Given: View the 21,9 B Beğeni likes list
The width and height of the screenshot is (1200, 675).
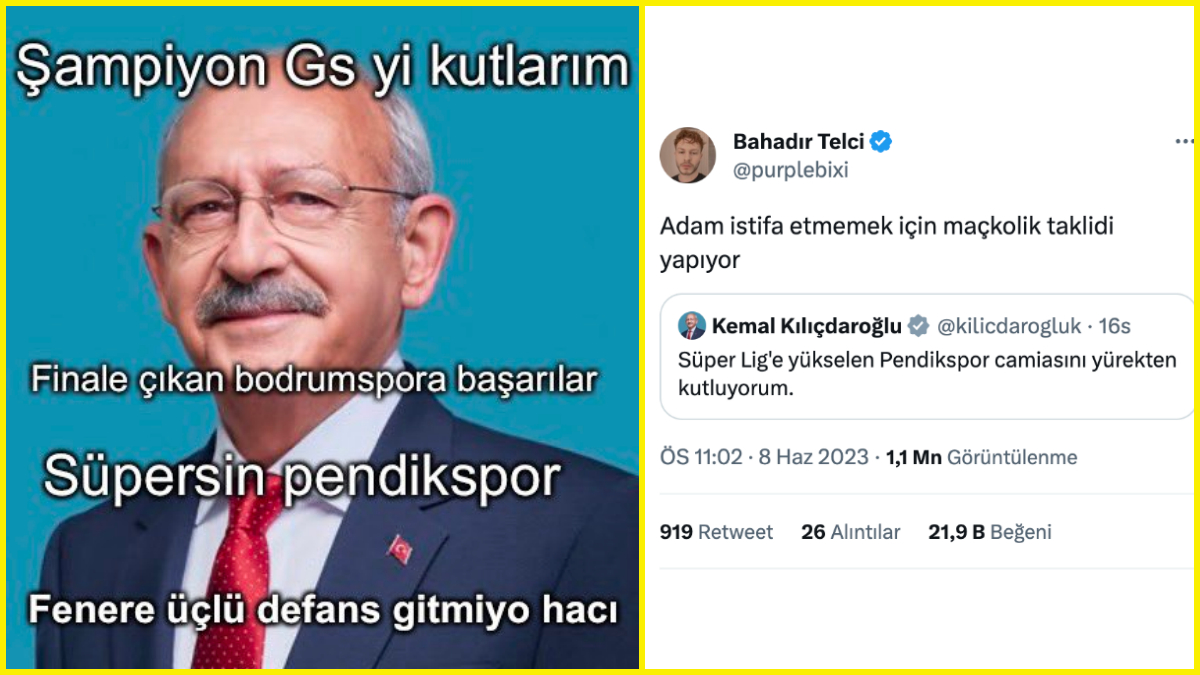Looking at the screenshot, I should [x=990, y=532].
